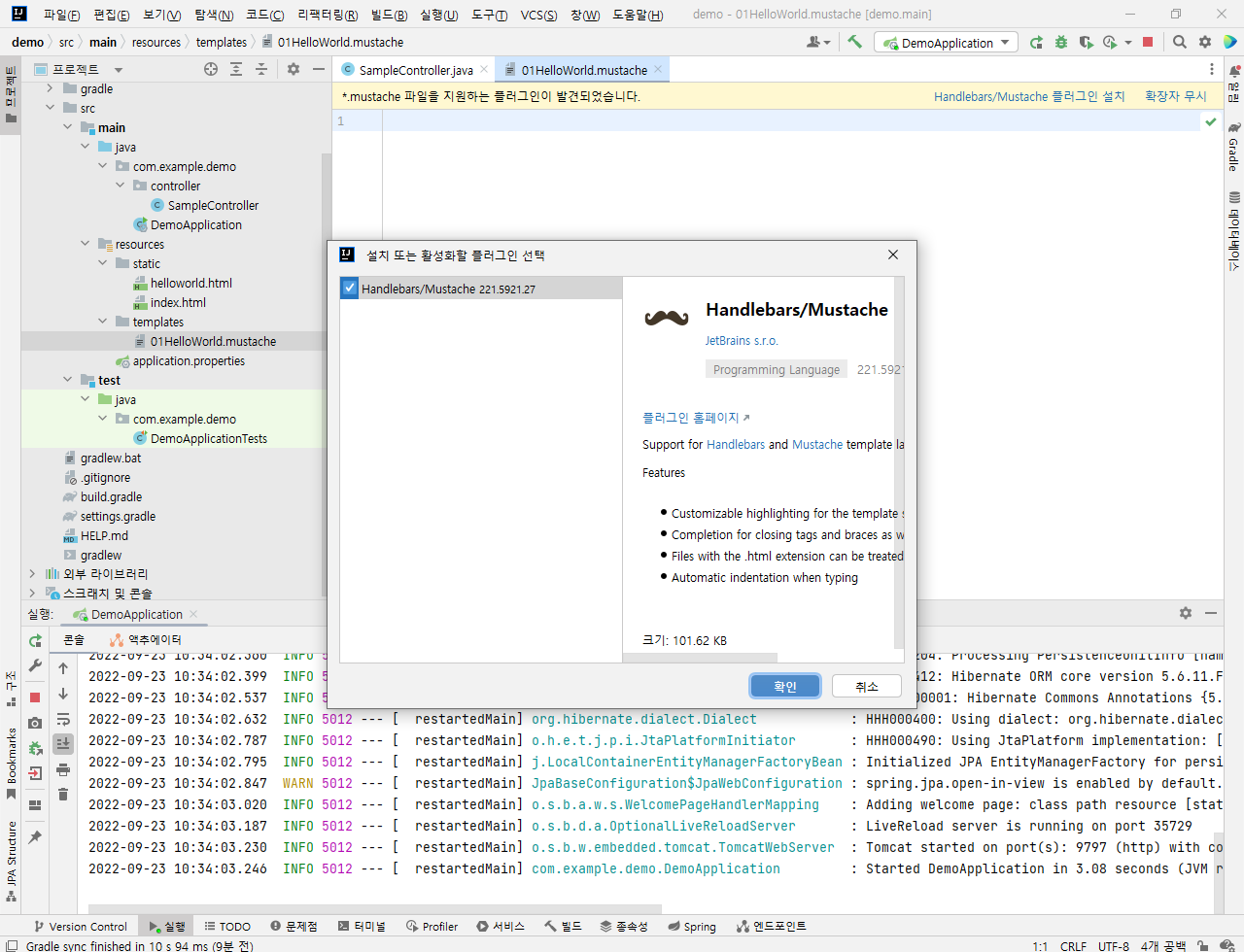Open the project view mode dropdown
1244x952 pixels.
(119, 70)
